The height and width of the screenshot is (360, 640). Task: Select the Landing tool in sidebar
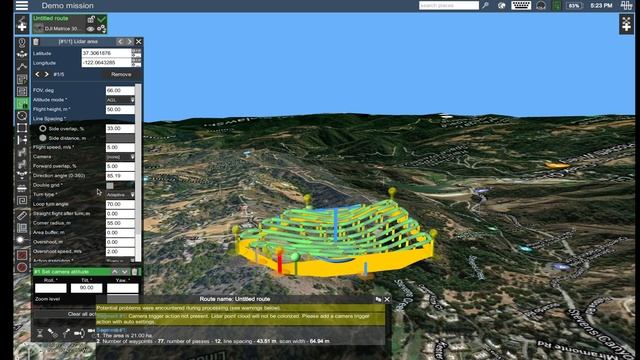22,176
